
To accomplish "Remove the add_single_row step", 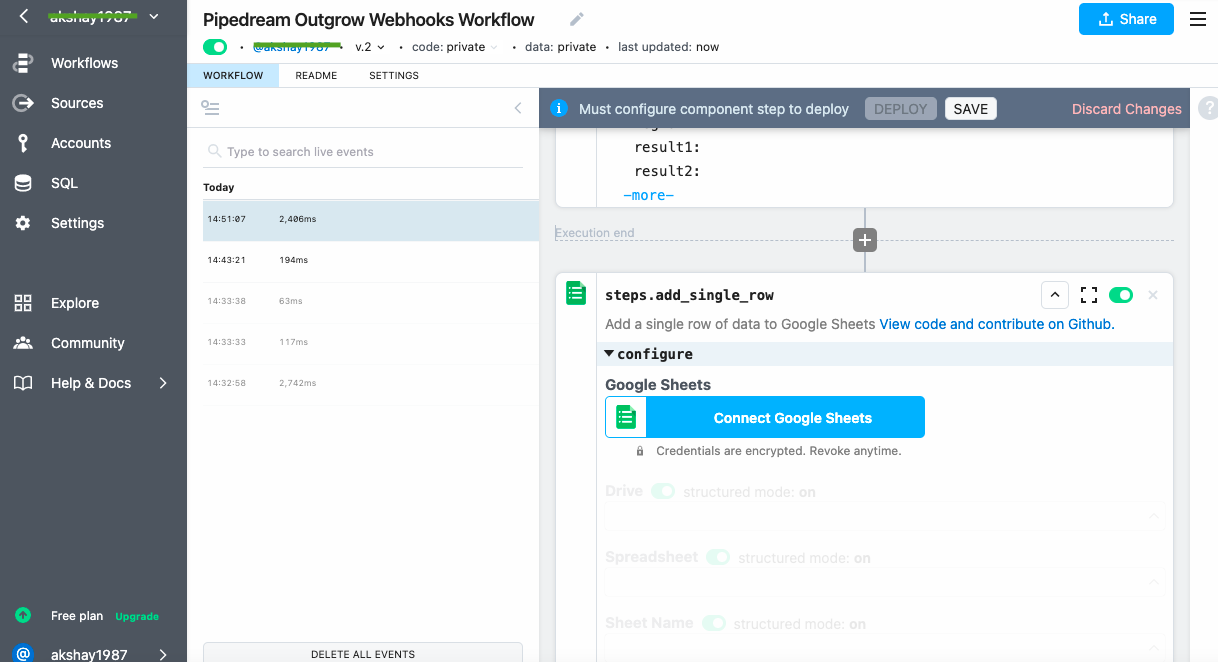I will tap(1153, 295).
